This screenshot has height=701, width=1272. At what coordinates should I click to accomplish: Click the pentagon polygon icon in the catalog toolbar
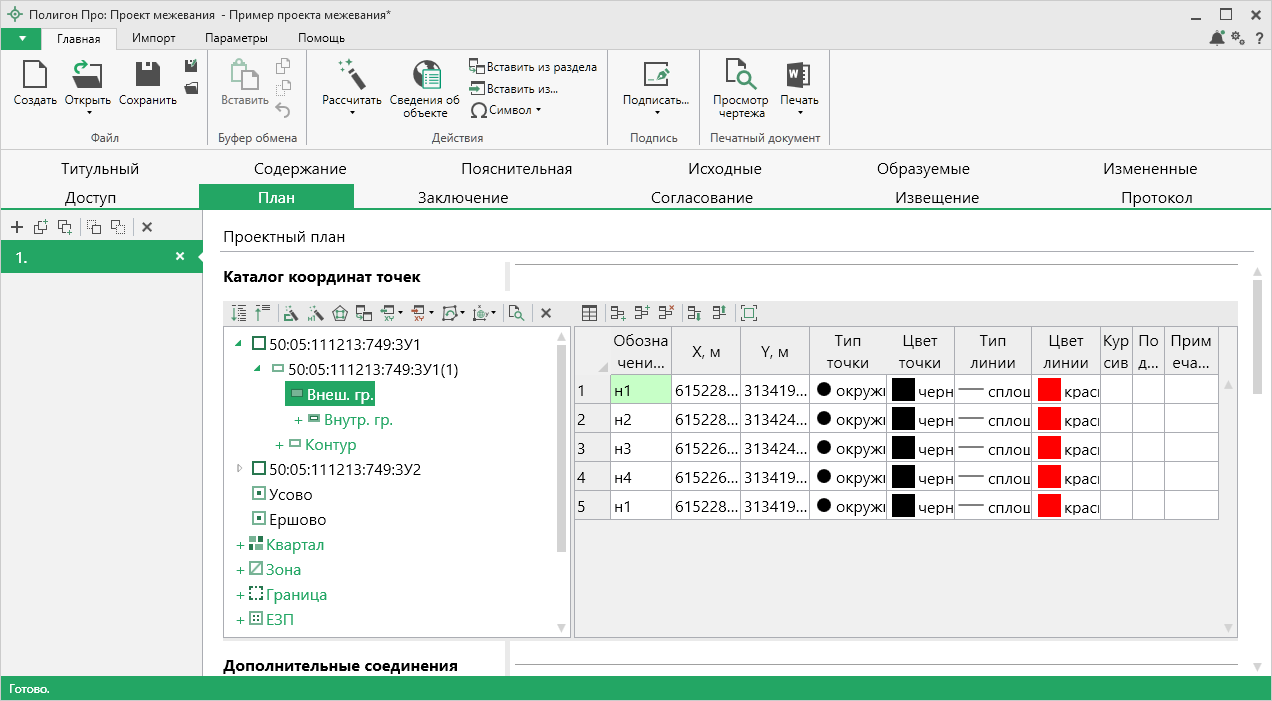(341, 313)
